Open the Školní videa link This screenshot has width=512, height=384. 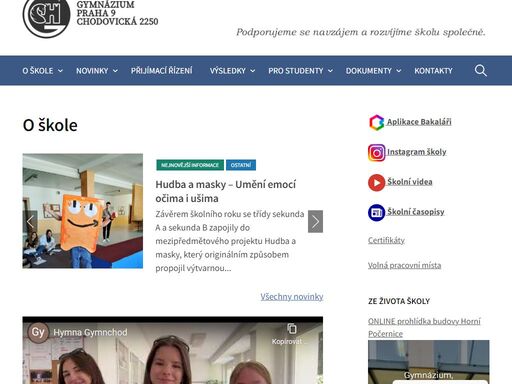pos(409,182)
